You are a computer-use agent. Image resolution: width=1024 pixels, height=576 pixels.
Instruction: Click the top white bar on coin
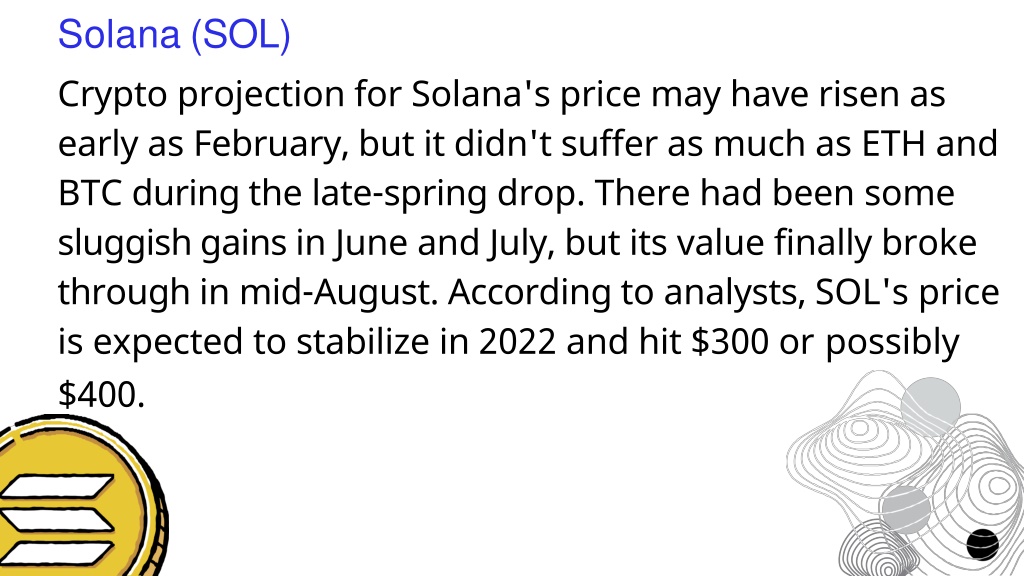57,487
